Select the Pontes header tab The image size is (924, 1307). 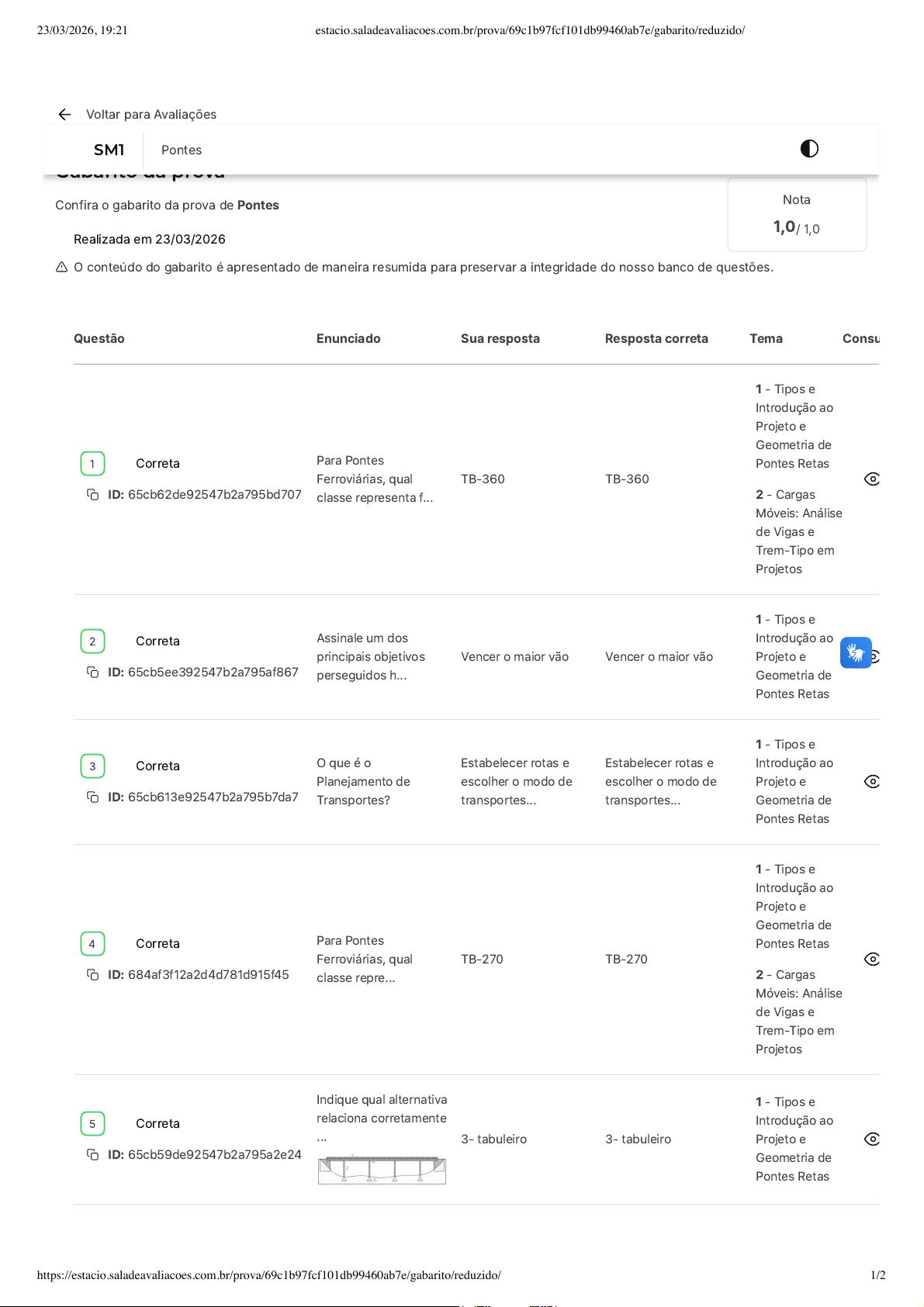point(182,150)
